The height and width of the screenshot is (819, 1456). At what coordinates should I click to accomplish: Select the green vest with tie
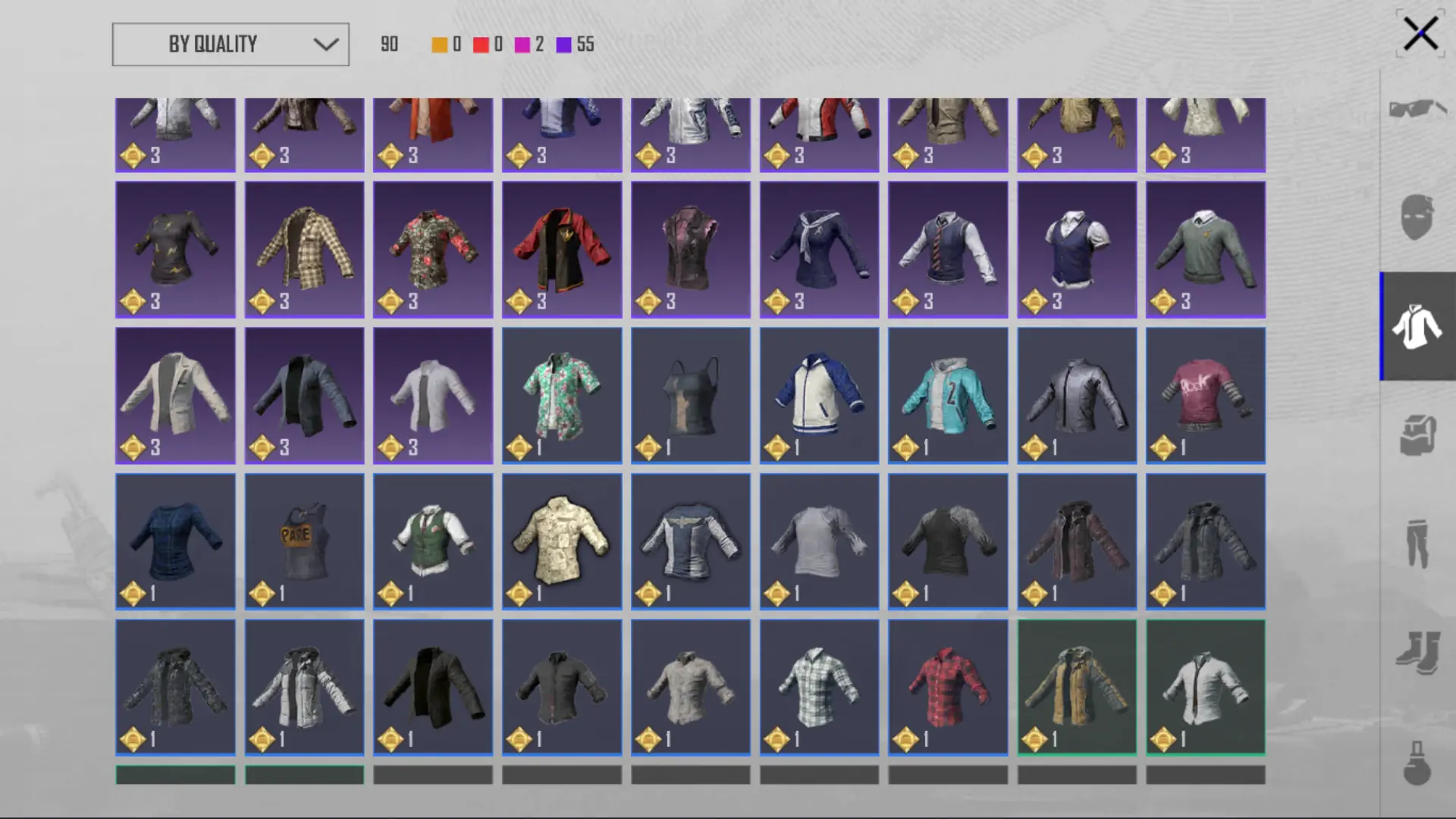[x=433, y=541]
